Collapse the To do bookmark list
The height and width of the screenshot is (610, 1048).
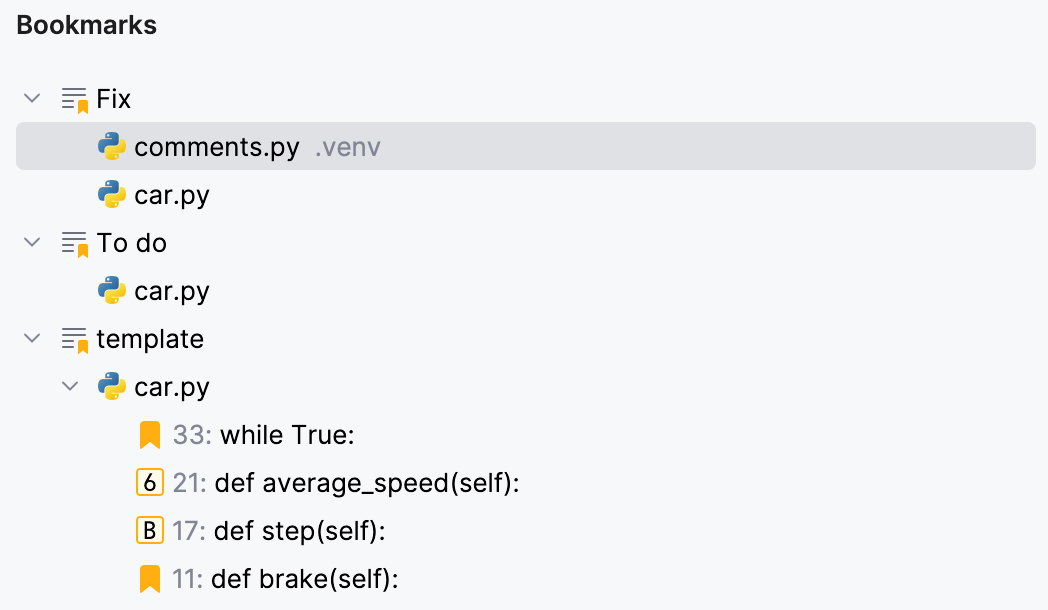click(33, 243)
